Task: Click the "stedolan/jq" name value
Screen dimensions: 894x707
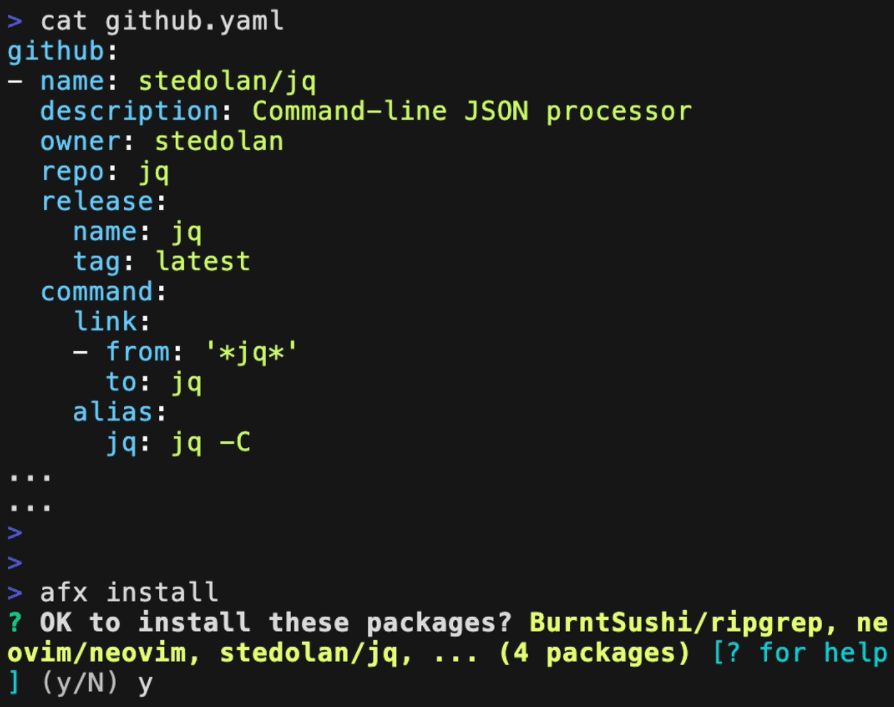Action: (x=227, y=81)
